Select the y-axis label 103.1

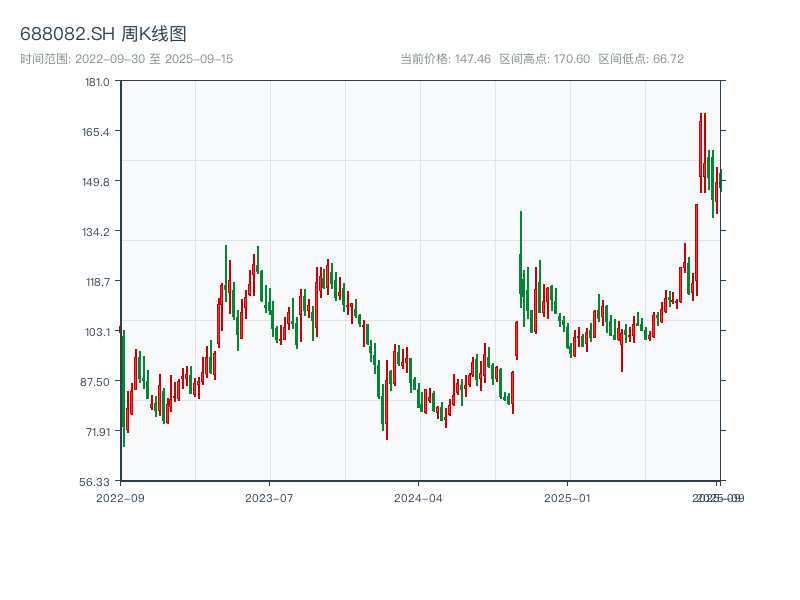click(97, 332)
